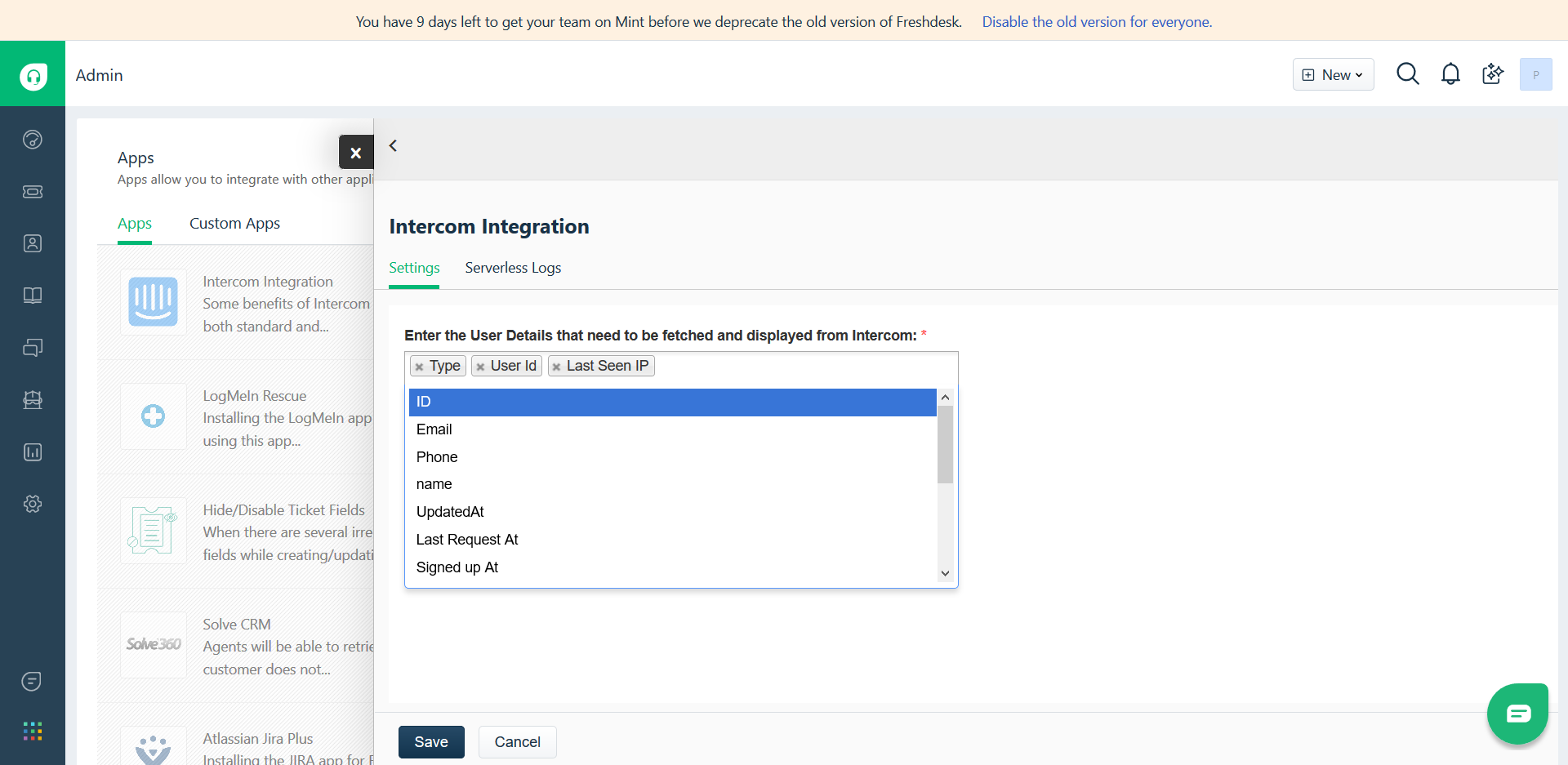
Task: Open the Forums chat icon in sidebar
Action: point(33,348)
